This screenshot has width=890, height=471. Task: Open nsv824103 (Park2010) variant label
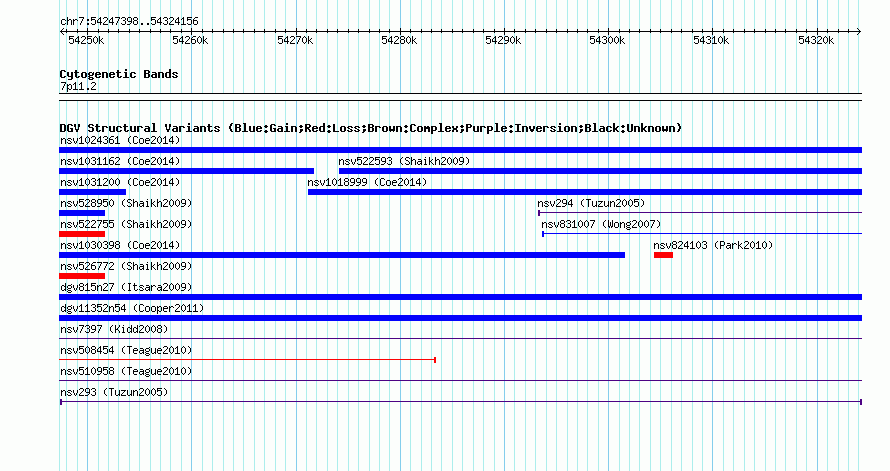(713, 245)
